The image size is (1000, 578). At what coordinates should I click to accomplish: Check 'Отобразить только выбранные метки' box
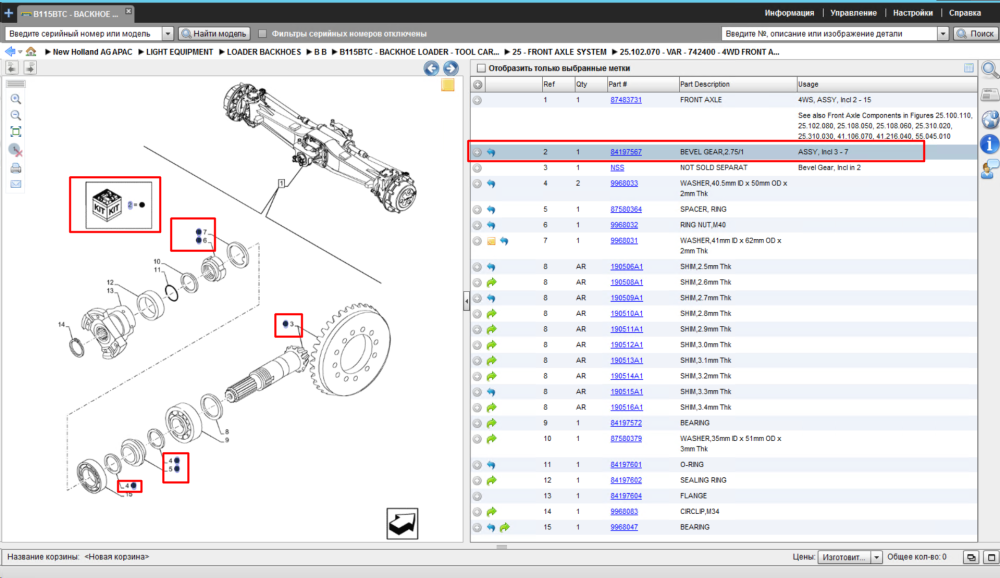pos(482,68)
